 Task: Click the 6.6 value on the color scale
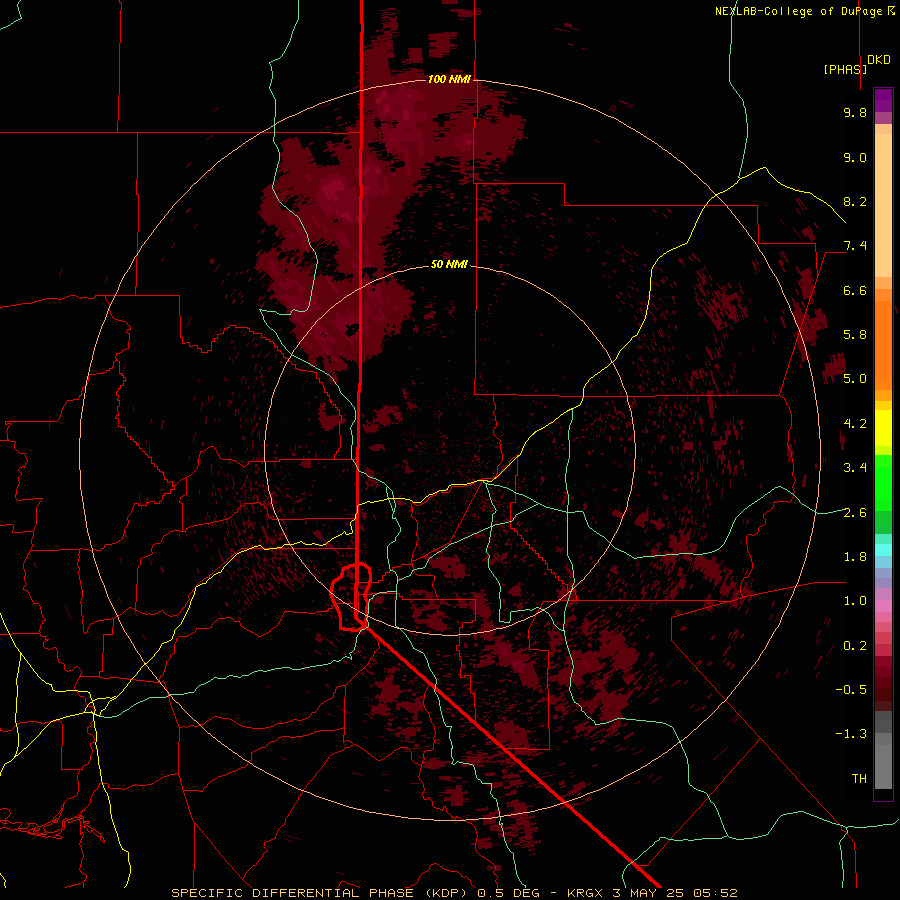tap(855, 290)
